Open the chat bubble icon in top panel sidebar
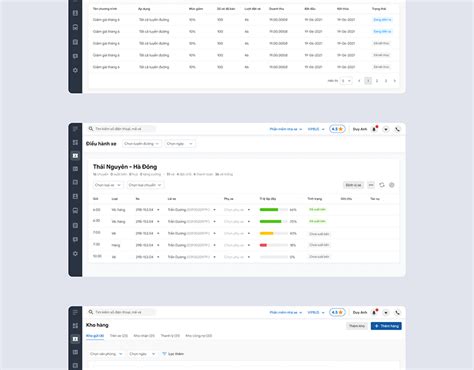Viewport: 474px width, 370px height. click(x=75, y=56)
